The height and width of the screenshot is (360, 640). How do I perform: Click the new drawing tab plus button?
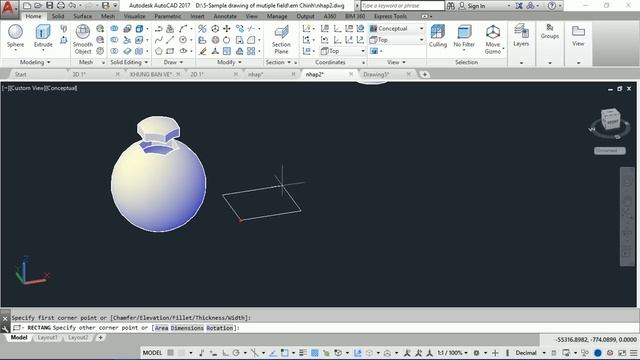424,74
